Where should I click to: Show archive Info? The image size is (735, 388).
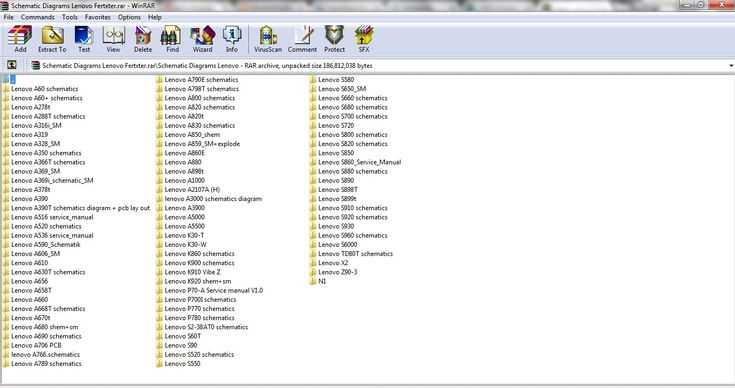pos(232,39)
